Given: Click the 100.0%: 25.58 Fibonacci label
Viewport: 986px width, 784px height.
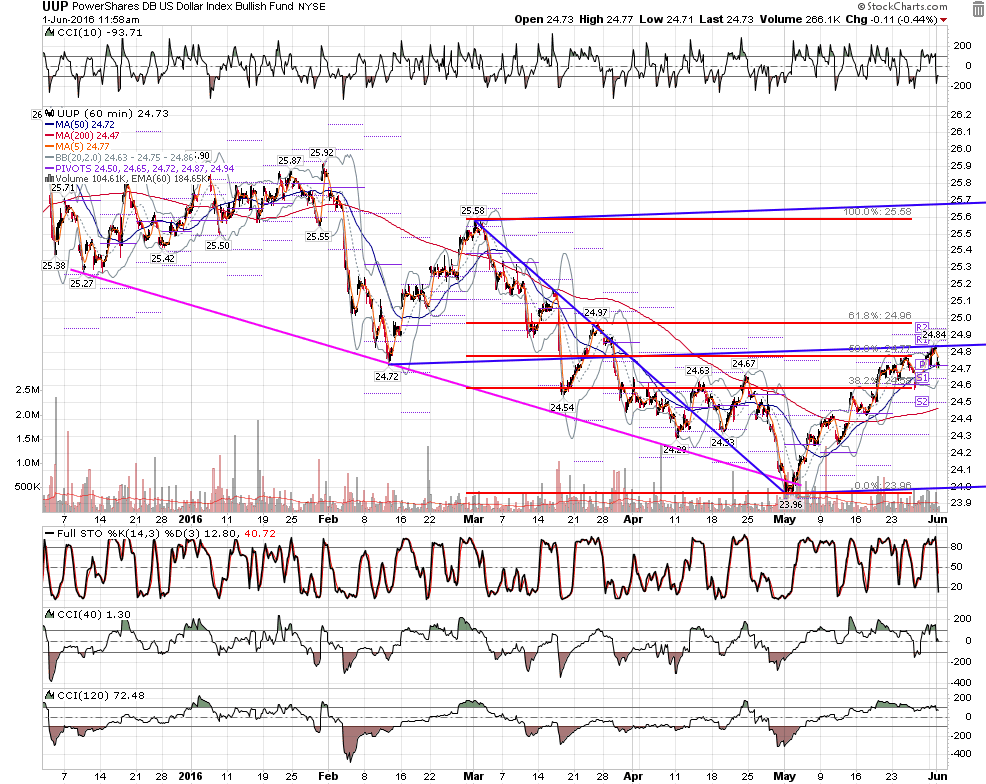Looking at the screenshot, I should click(877, 212).
